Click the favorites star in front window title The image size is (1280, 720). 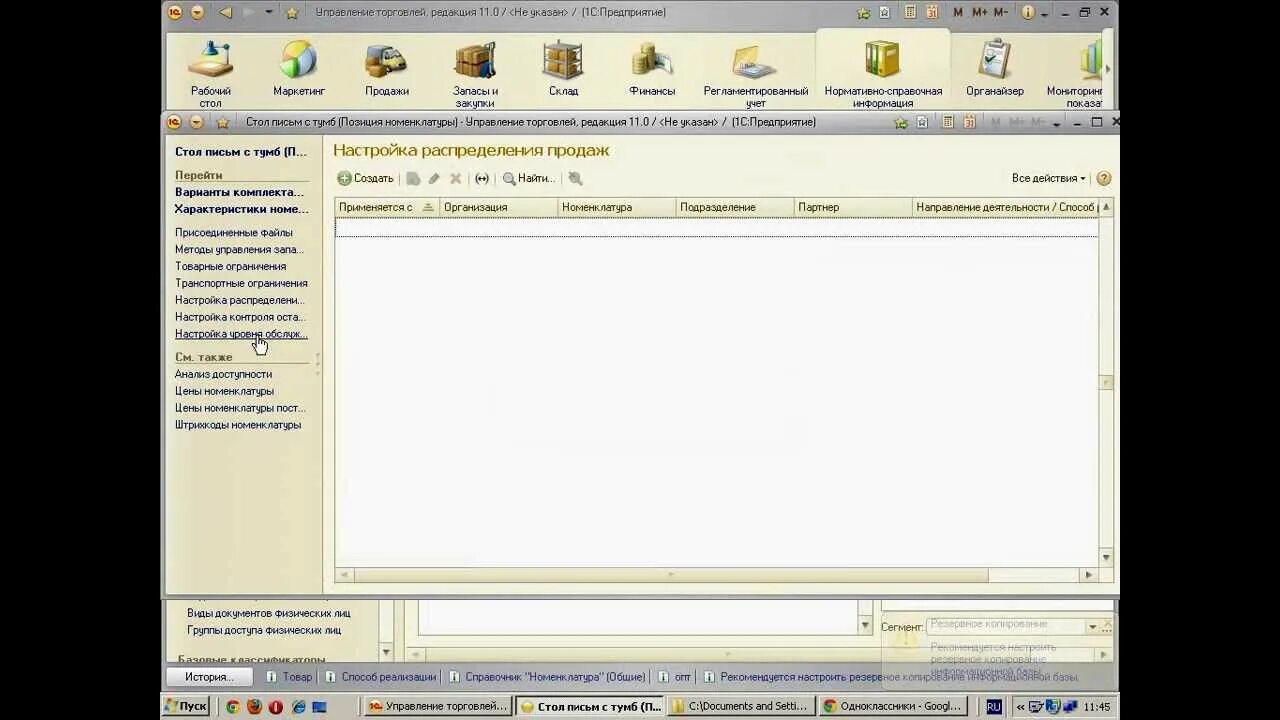223,122
